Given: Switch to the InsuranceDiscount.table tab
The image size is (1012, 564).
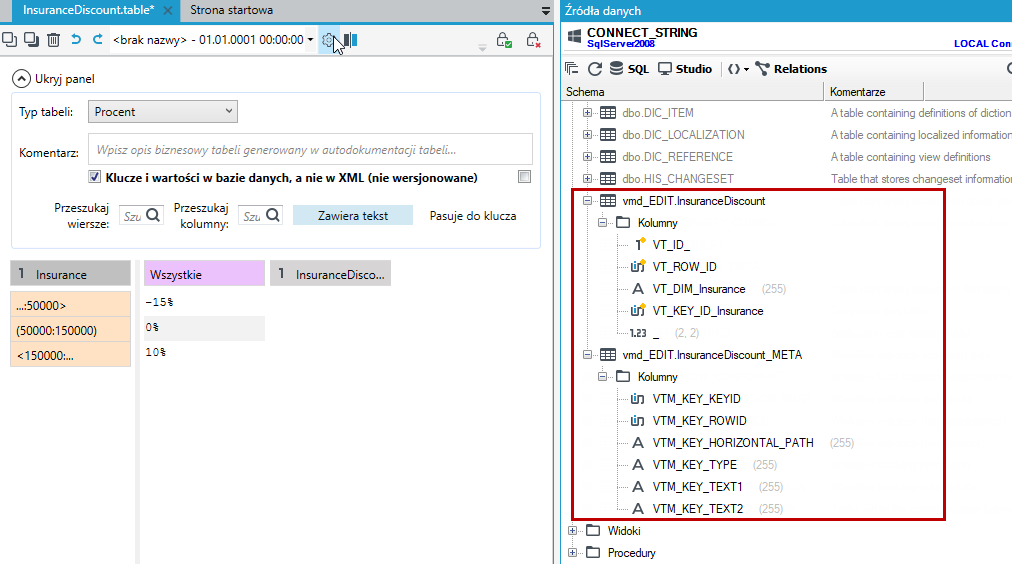Looking at the screenshot, I should tap(88, 10).
